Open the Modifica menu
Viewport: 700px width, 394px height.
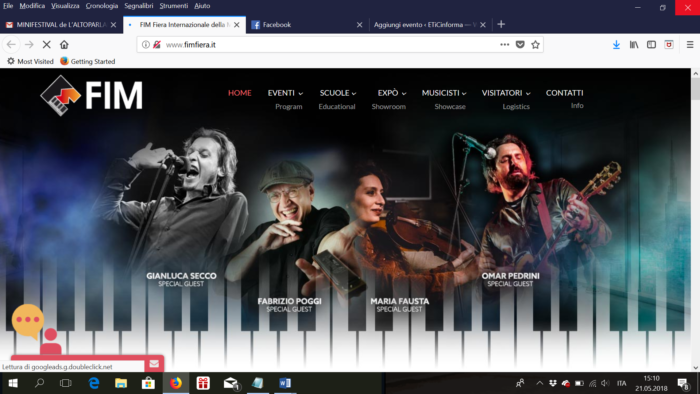point(32,6)
